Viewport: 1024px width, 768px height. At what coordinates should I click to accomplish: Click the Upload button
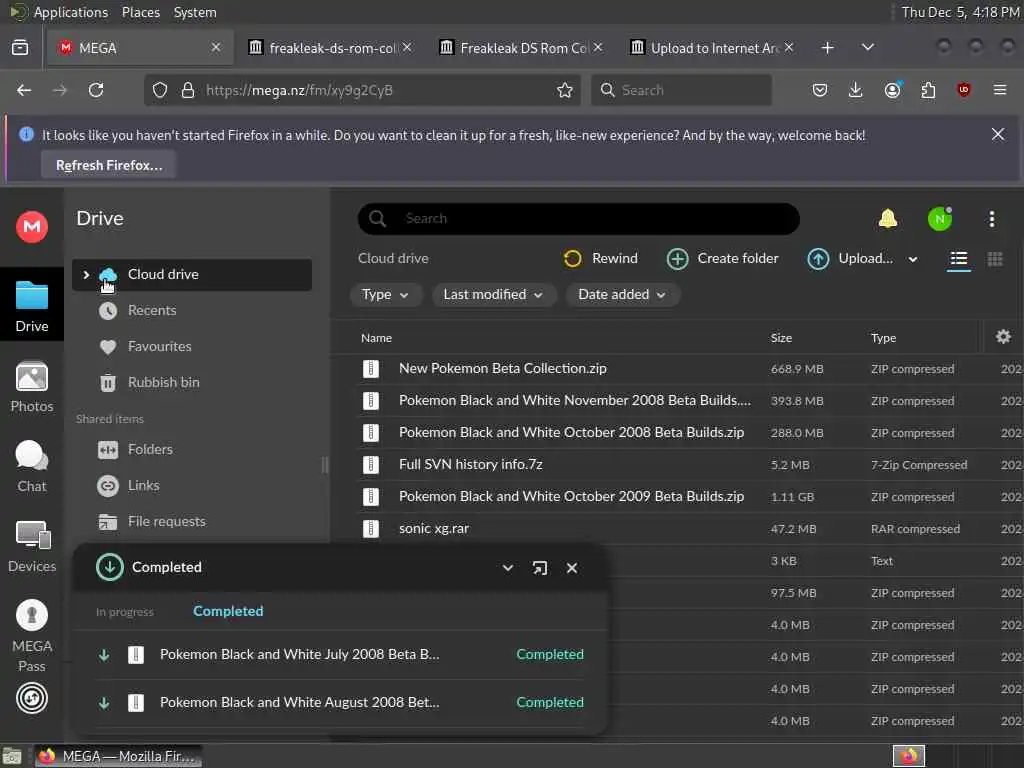850,259
